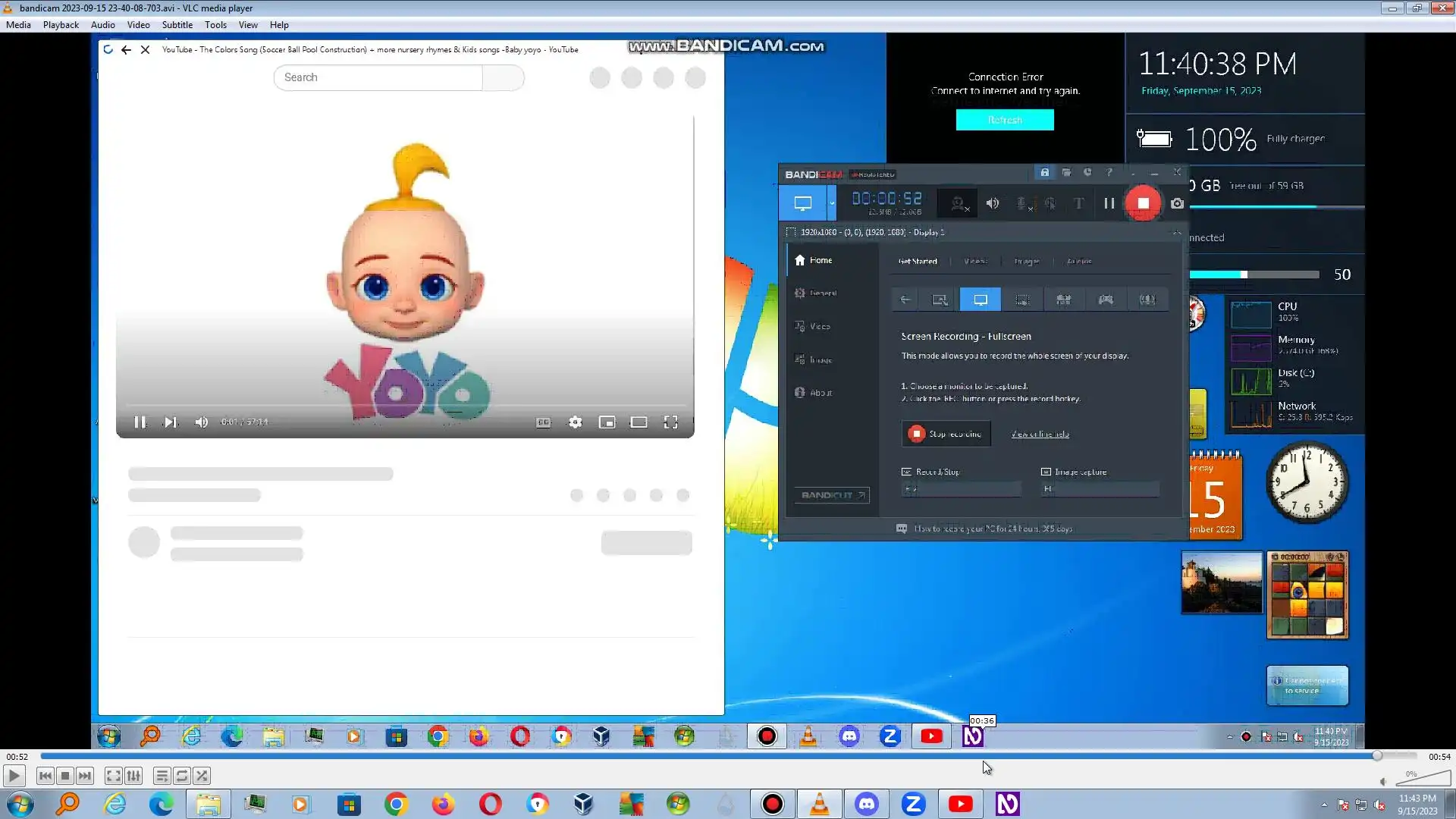Viewport: 1456px width, 819px height.
Task: Click the Help menu
Action: pyautogui.click(x=279, y=25)
